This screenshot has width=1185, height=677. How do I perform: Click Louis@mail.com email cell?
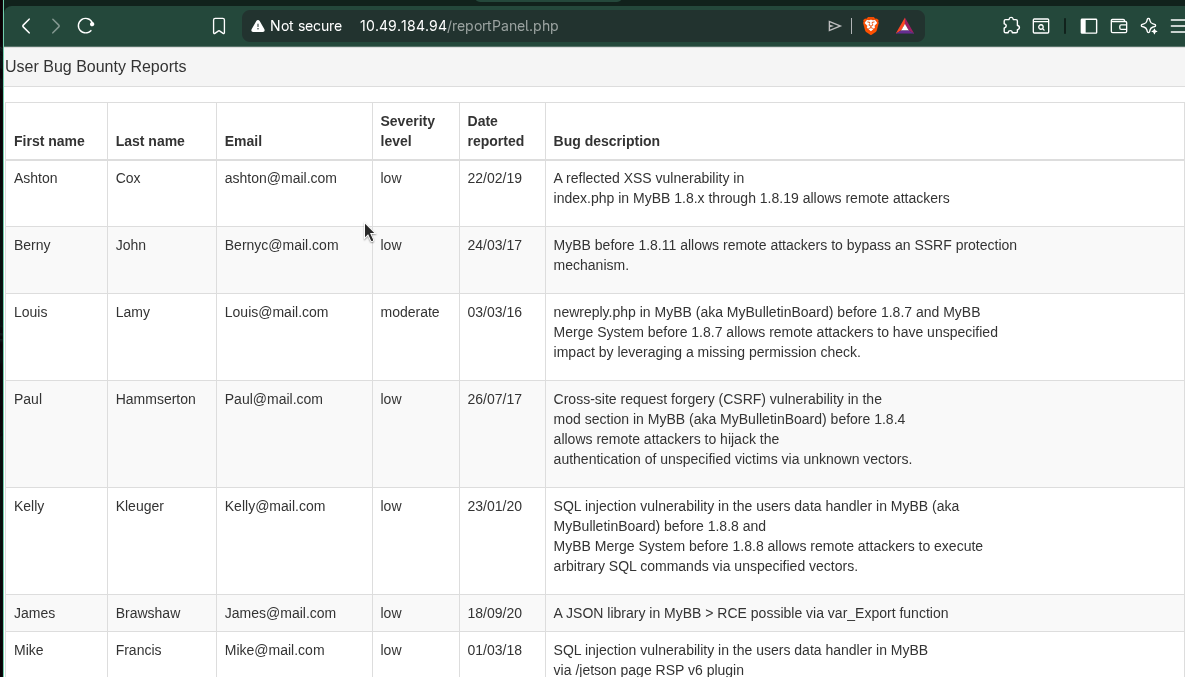(x=276, y=313)
